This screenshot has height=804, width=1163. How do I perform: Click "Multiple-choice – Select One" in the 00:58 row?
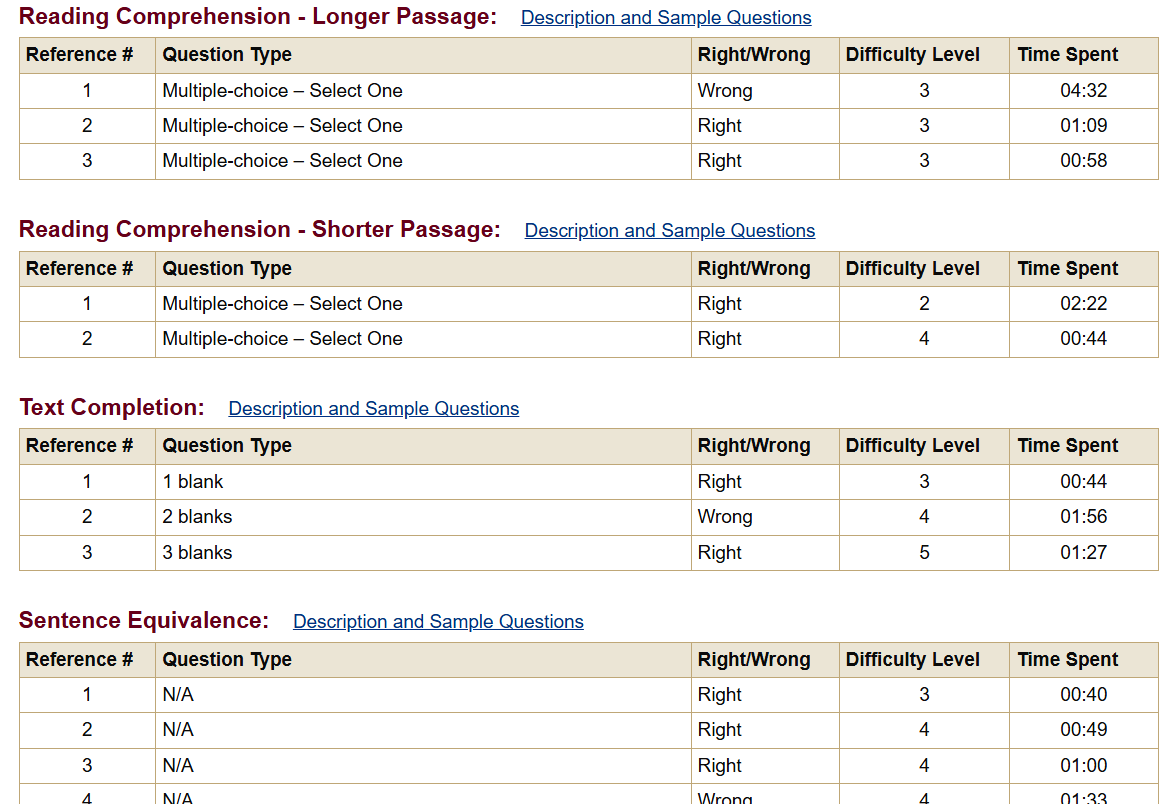283,160
